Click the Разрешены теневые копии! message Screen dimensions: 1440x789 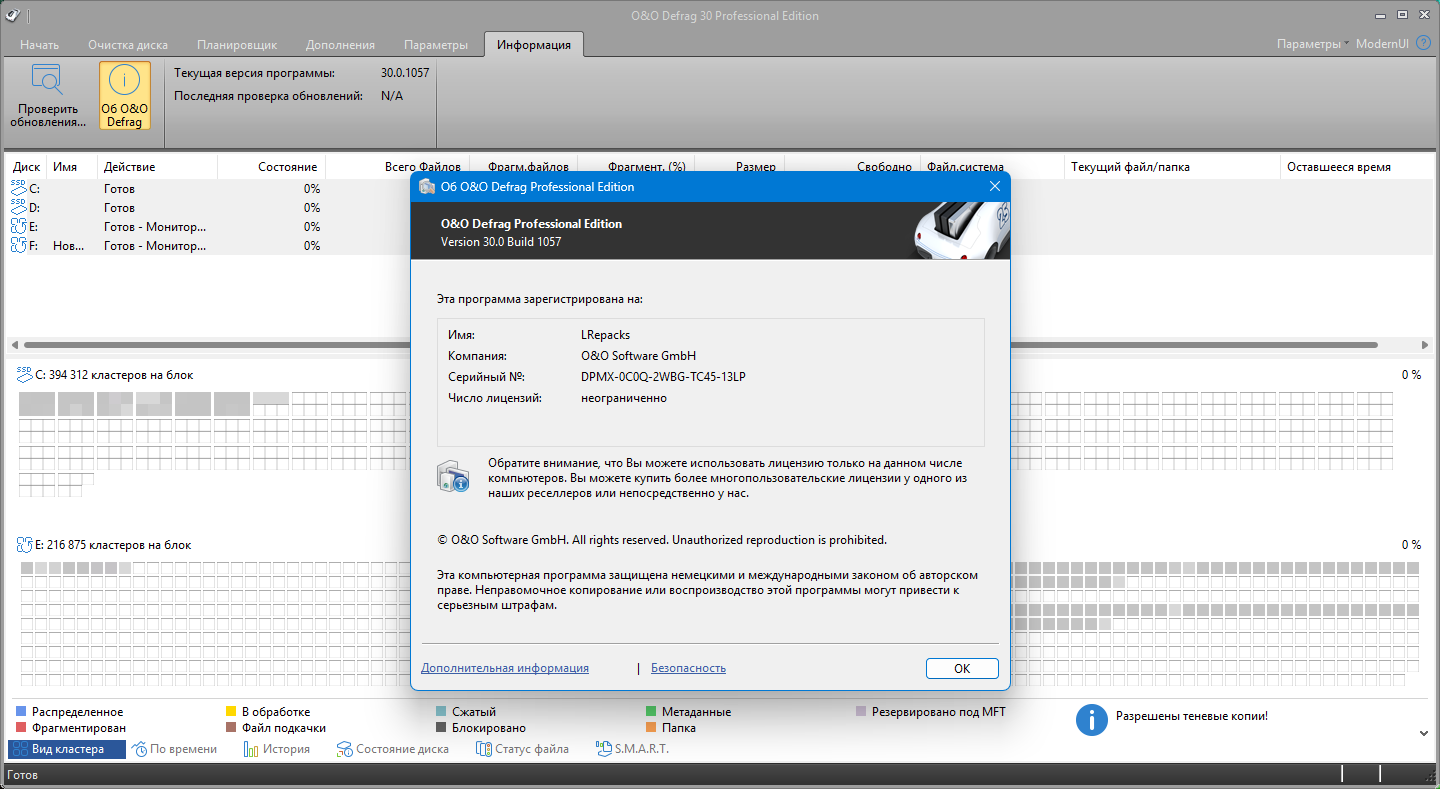1191,717
